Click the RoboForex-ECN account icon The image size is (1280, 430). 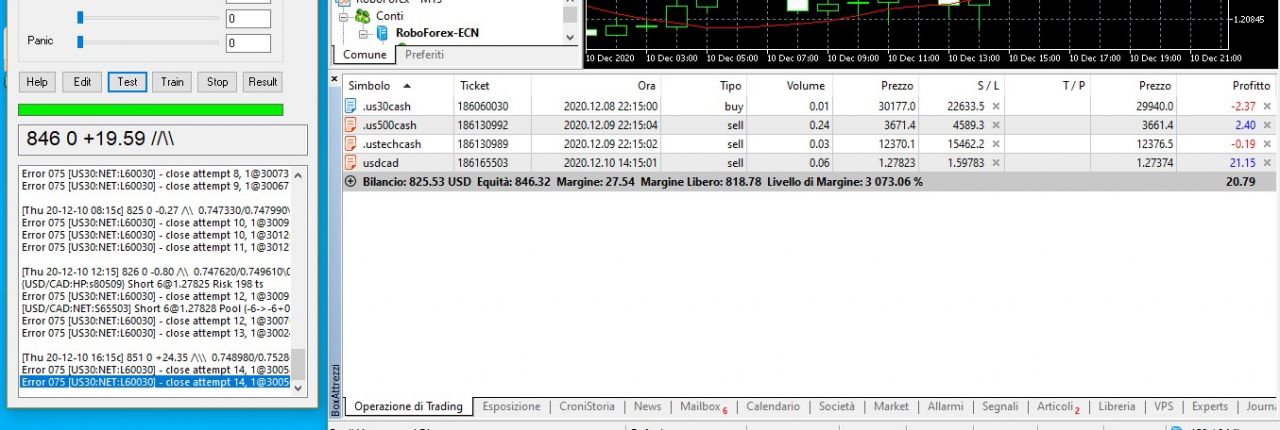(382, 33)
